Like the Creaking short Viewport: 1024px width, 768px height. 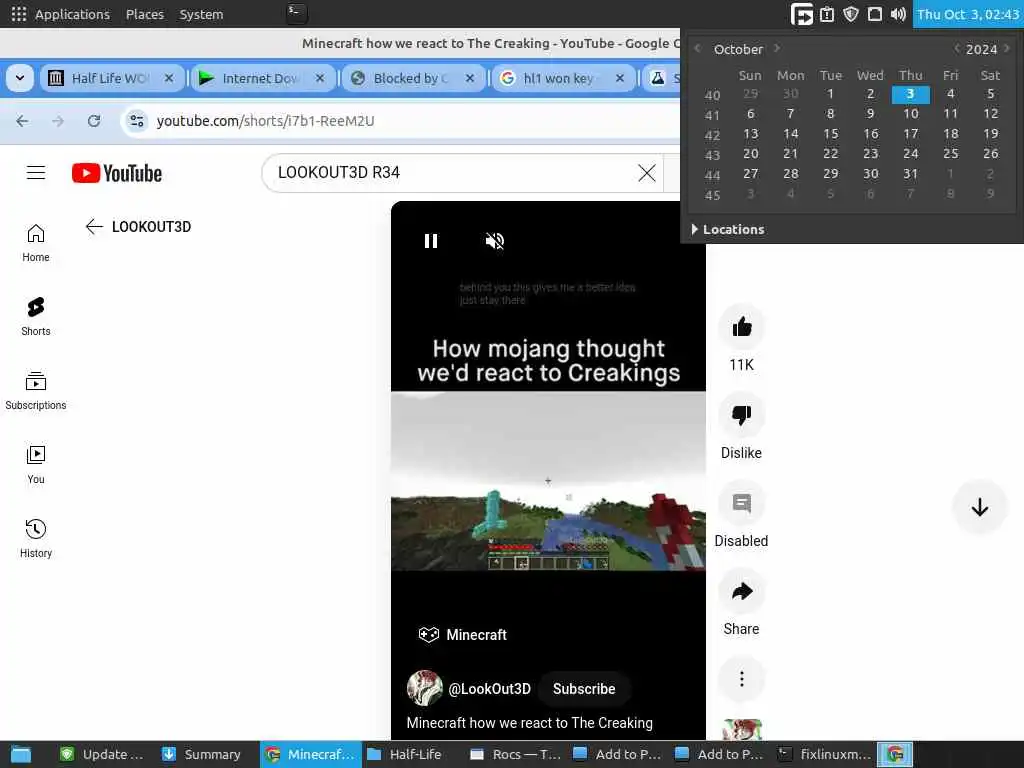(x=741, y=327)
